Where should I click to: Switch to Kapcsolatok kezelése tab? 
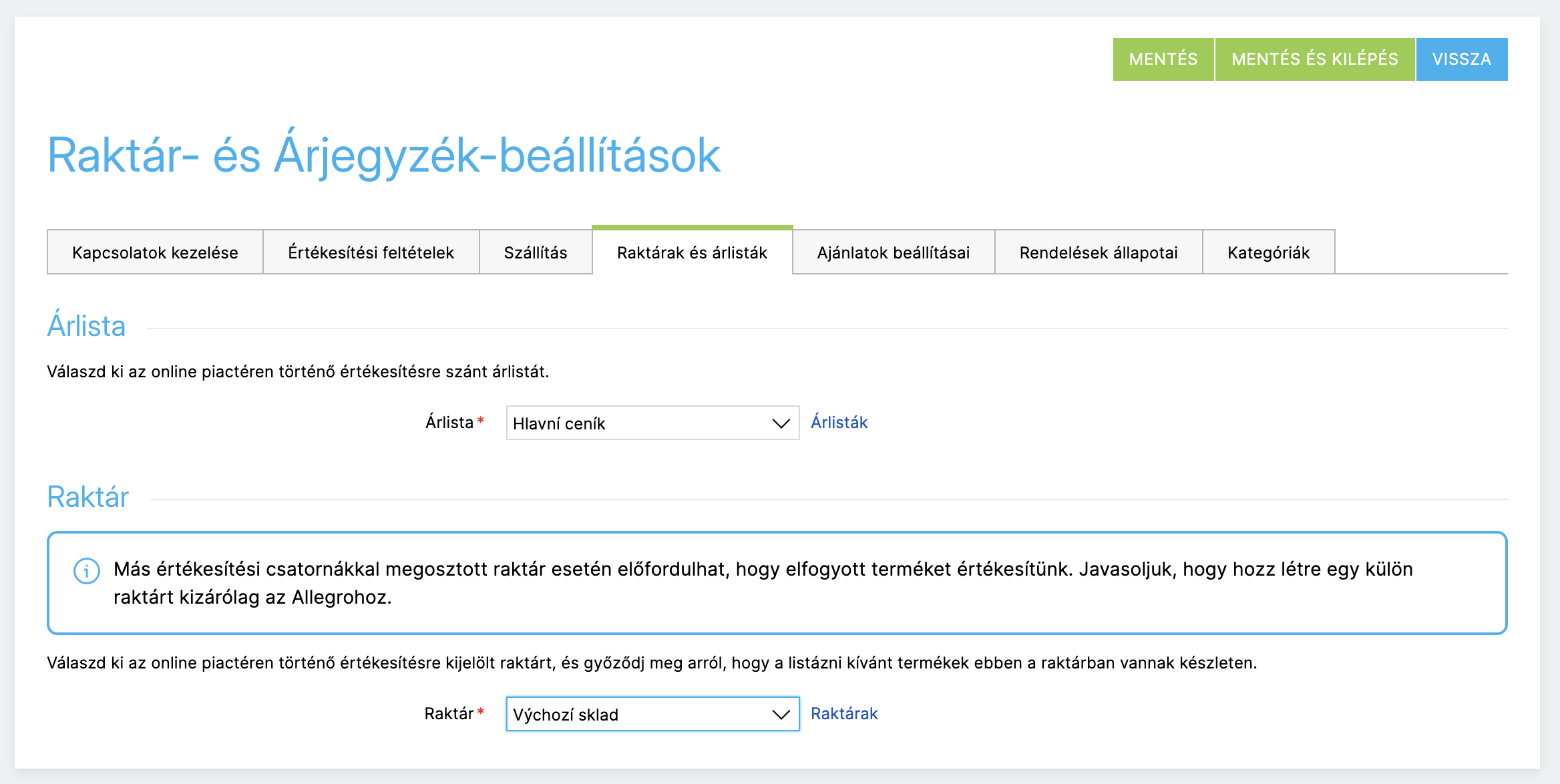click(155, 252)
